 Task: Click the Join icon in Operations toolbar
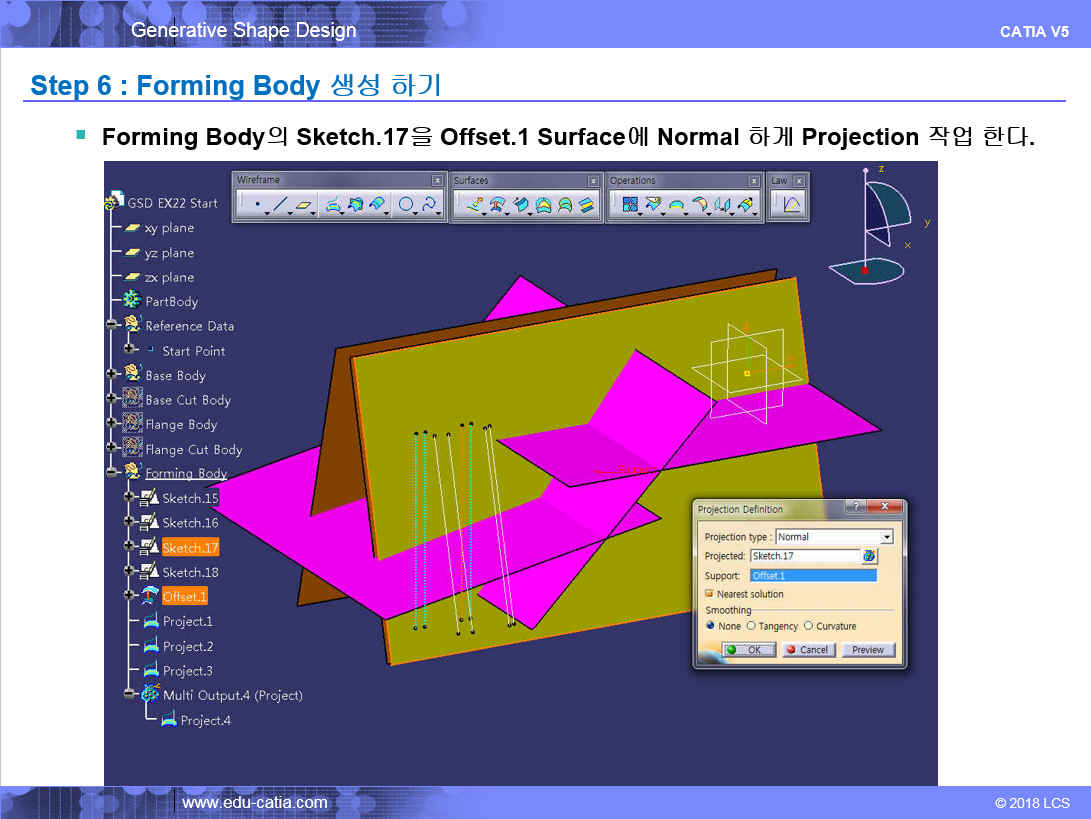point(630,205)
